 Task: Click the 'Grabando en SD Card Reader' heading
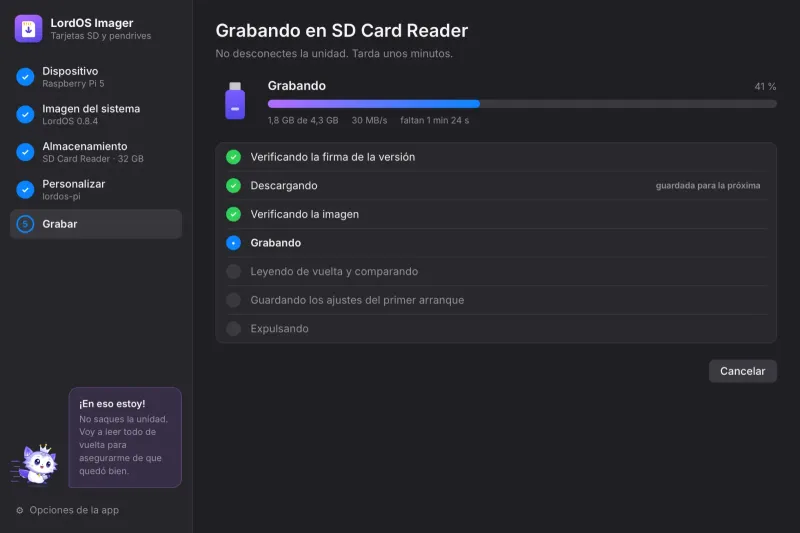[342, 31]
